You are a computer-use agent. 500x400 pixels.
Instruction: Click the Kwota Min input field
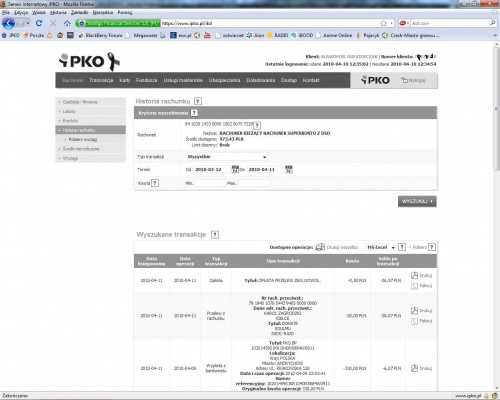tap(211, 183)
